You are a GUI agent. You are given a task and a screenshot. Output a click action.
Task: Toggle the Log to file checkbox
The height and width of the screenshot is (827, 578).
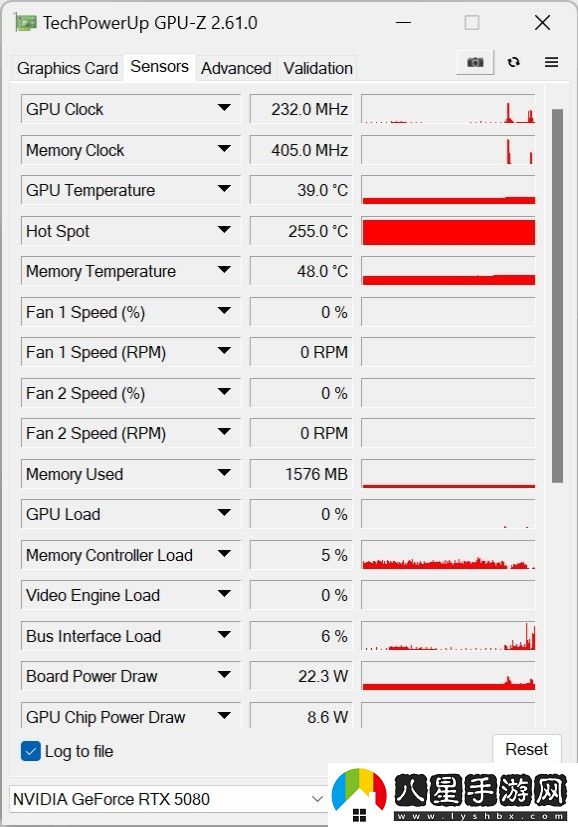tap(31, 751)
